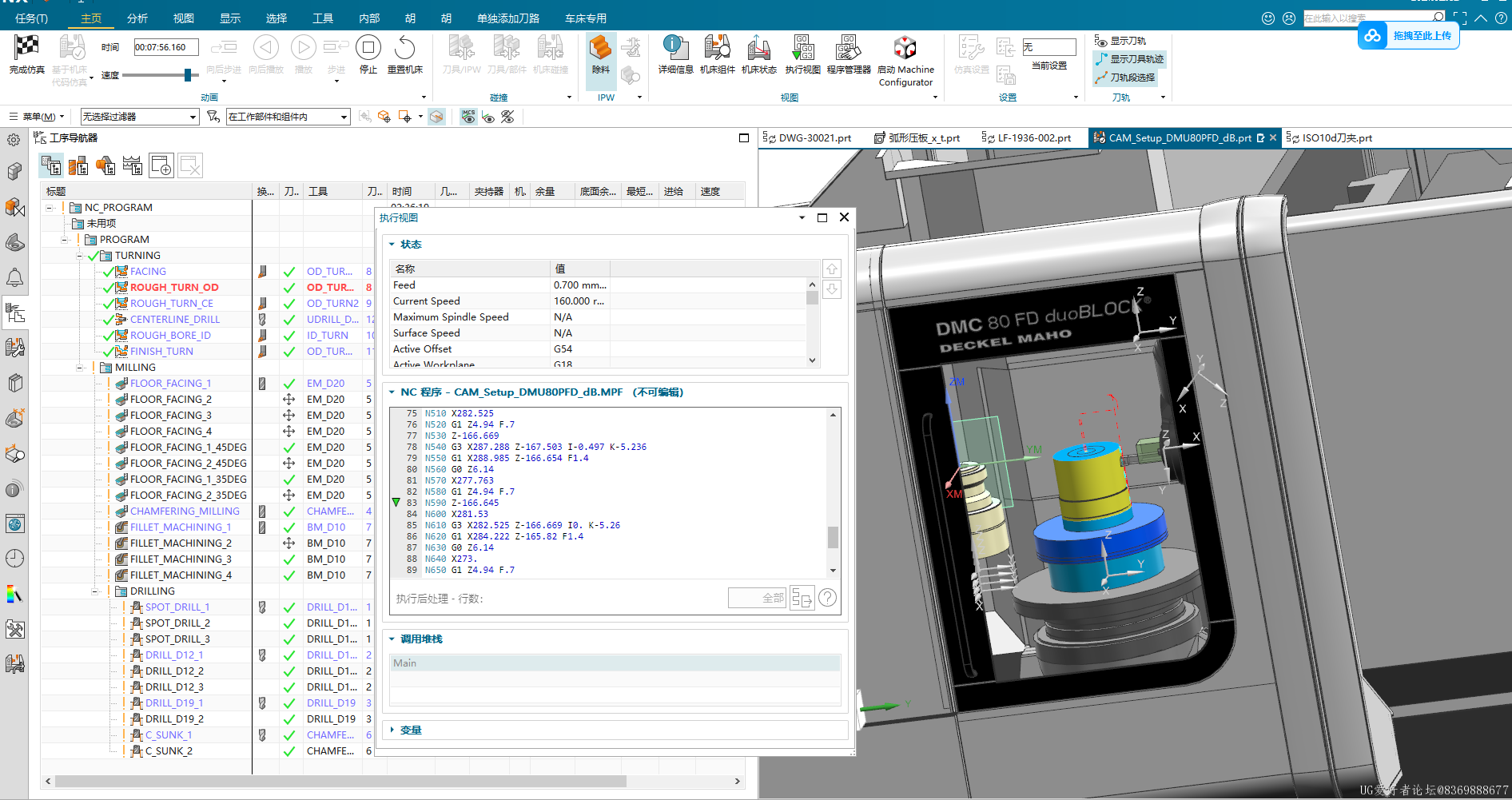Click the help icon at the top right
The height and width of the screenshot is (800, 1512).
tap(1501, 18)
